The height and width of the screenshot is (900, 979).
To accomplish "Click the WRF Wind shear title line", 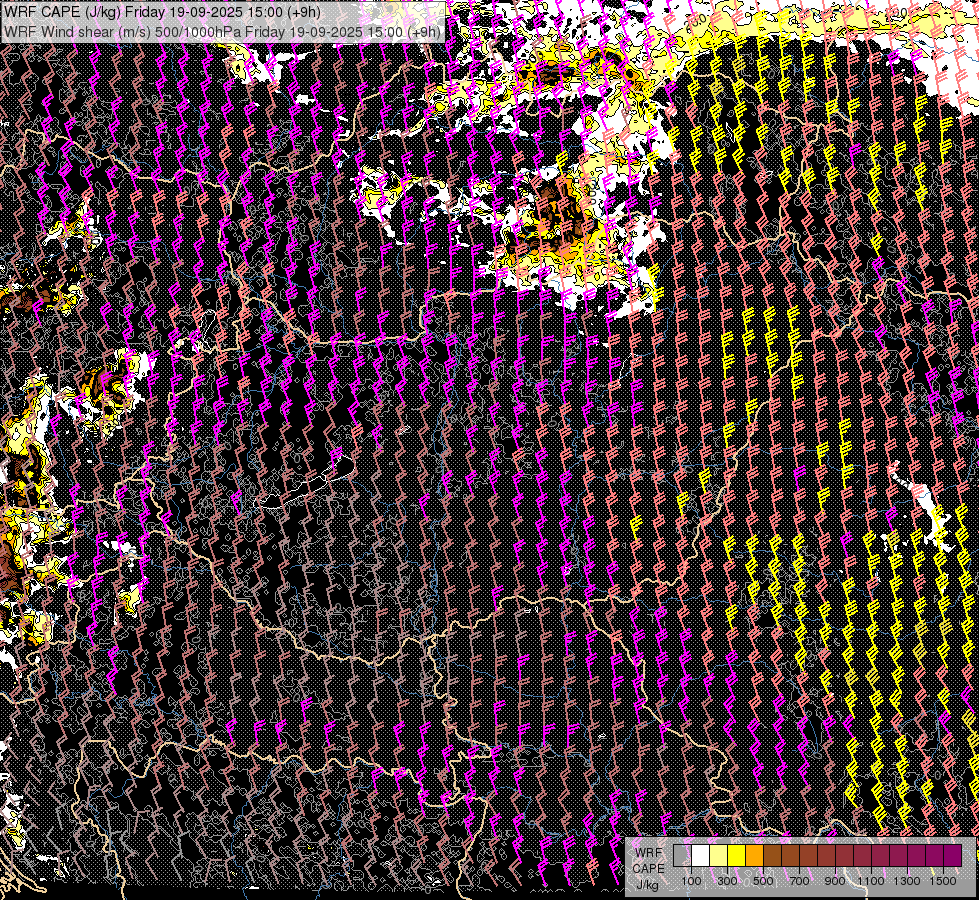I will coord(222,31).
